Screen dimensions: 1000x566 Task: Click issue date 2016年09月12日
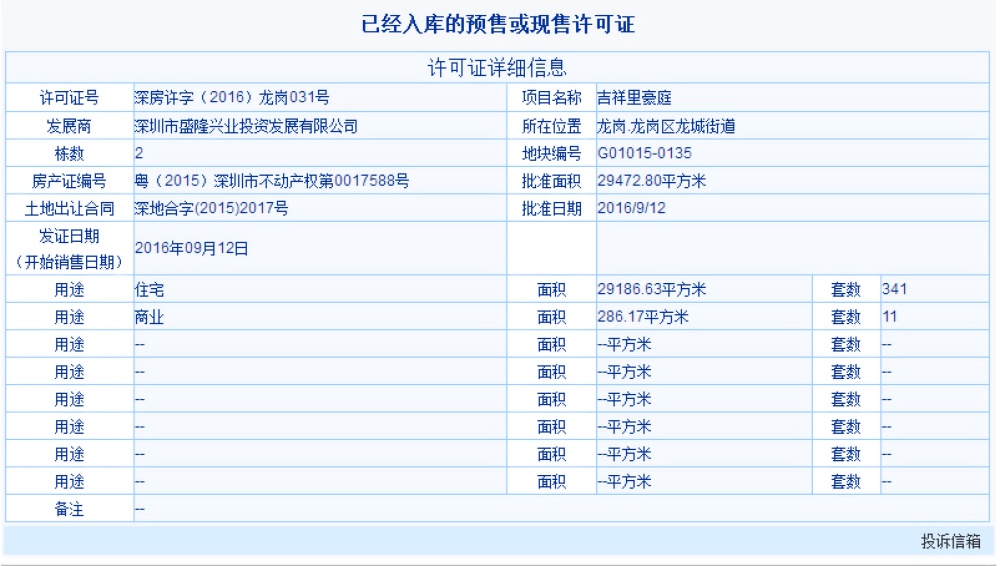(191, 248)
